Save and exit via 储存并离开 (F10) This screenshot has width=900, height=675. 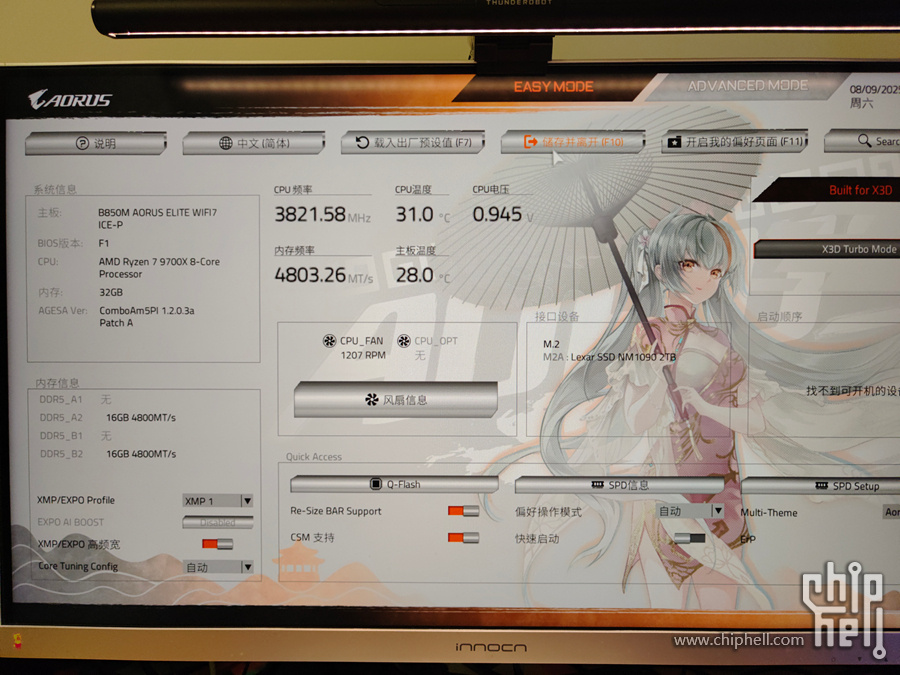[573, 142]
